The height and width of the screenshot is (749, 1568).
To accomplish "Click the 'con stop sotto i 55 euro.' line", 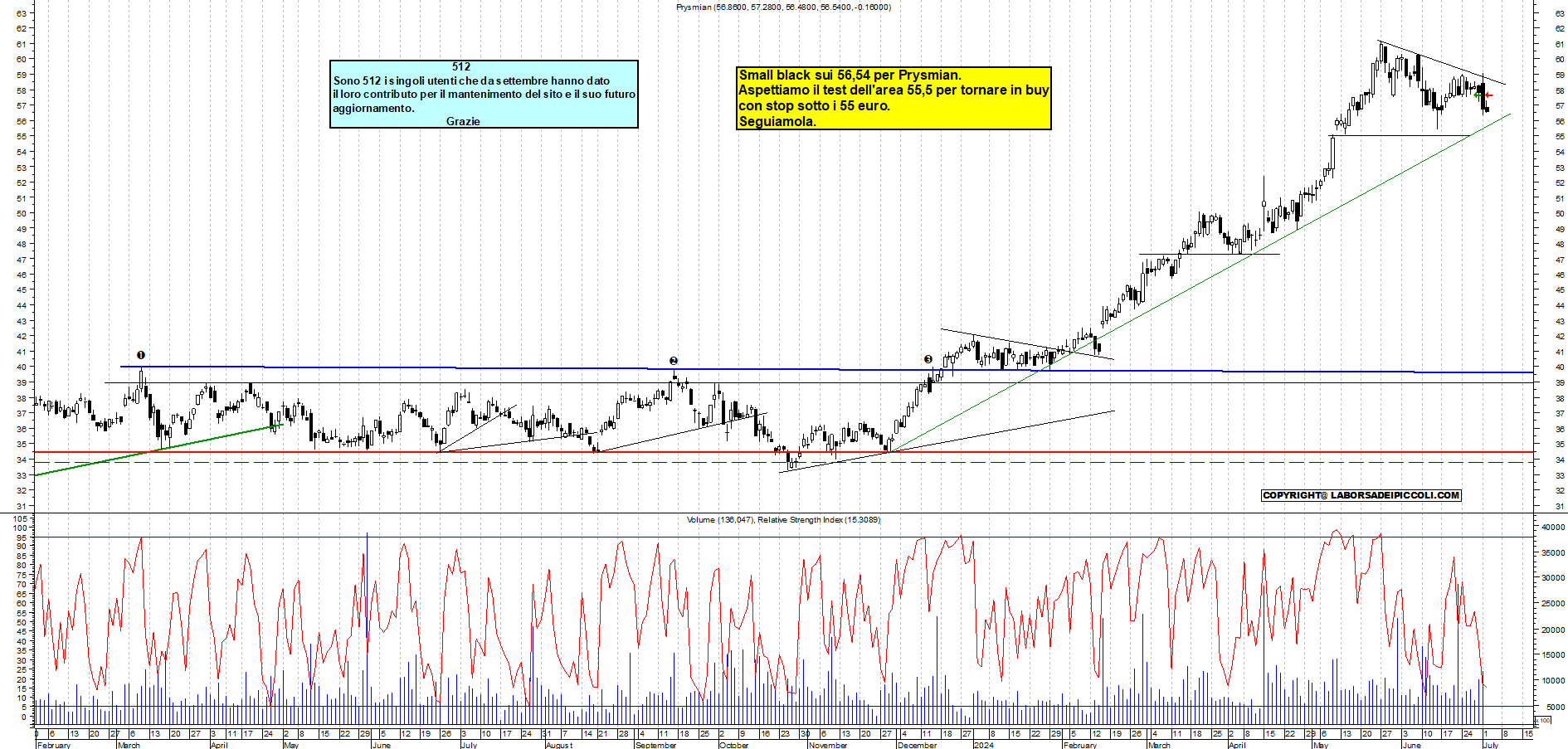I will point(815,105).
